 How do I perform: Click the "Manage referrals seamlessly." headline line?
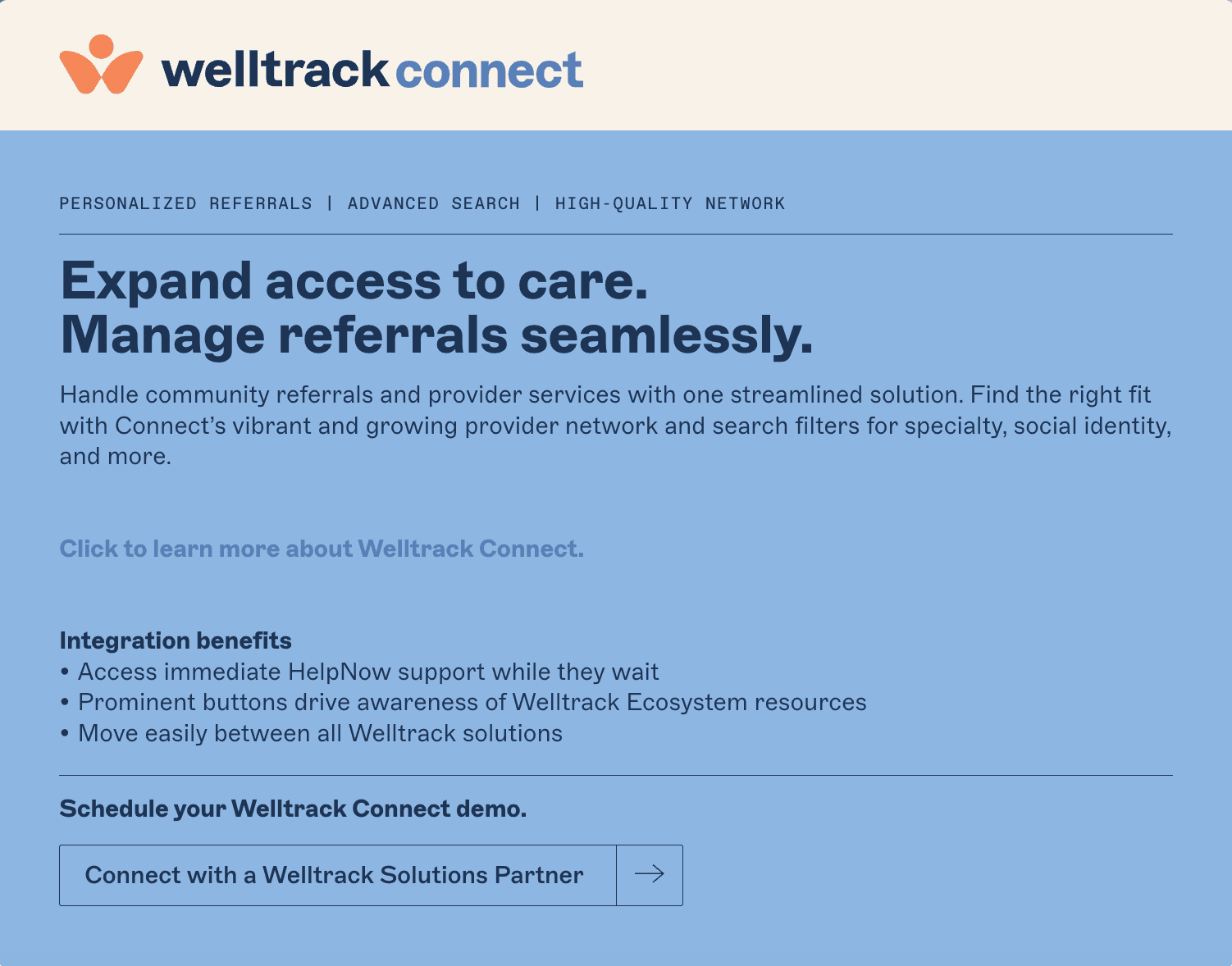(x=436, y=335)
